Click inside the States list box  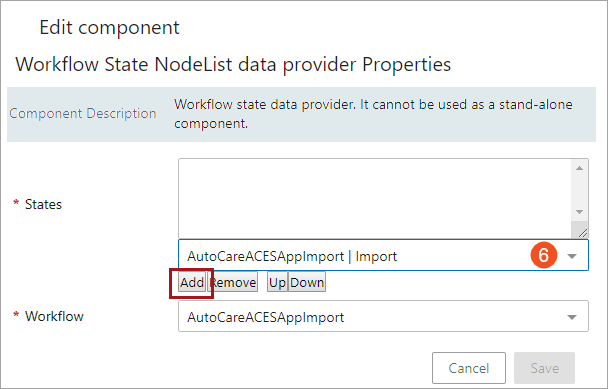click(375, 198)
